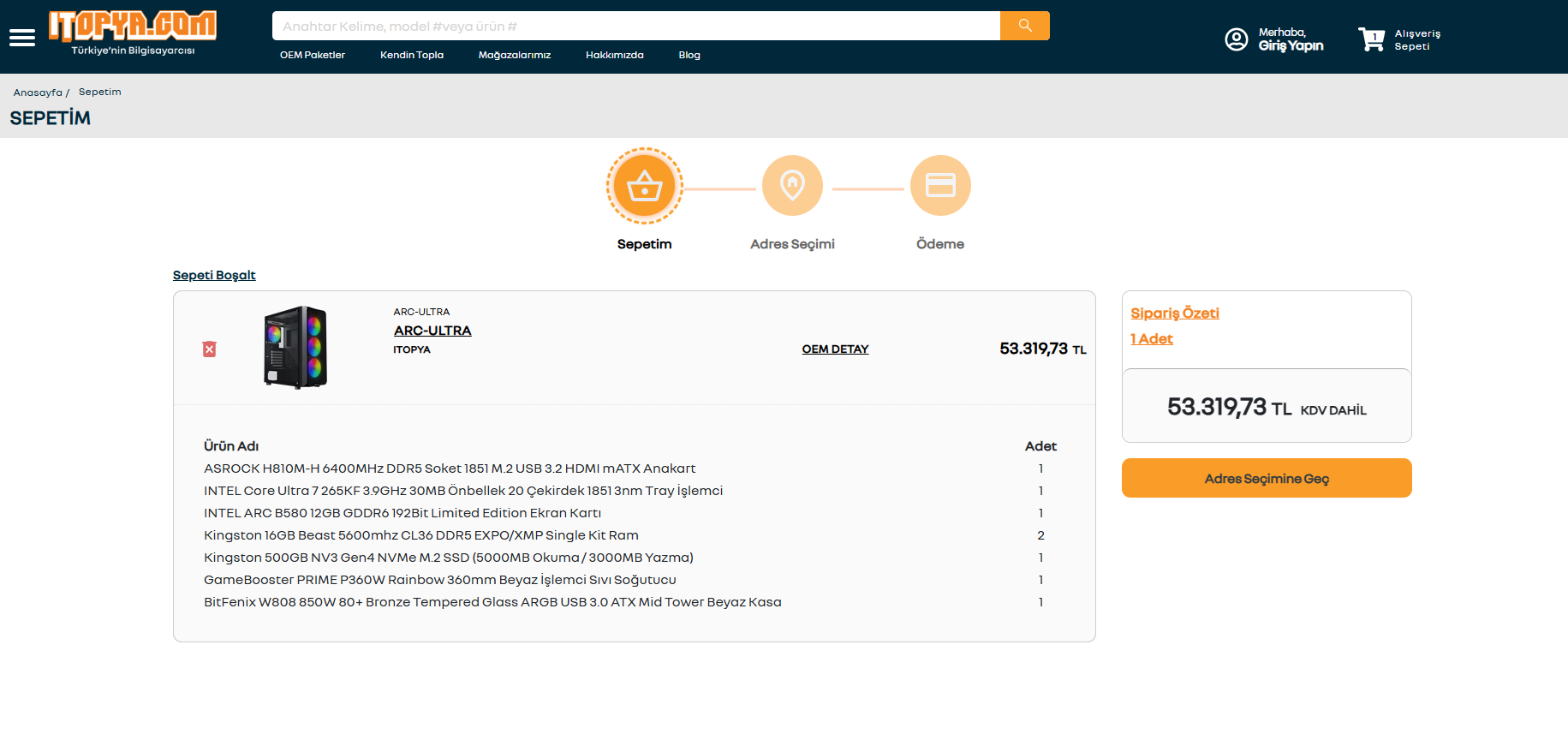The height and width of the screenshot is (740, 1568).
Task: Open the Hakkımızda menu item
Action: click(615, 55)
